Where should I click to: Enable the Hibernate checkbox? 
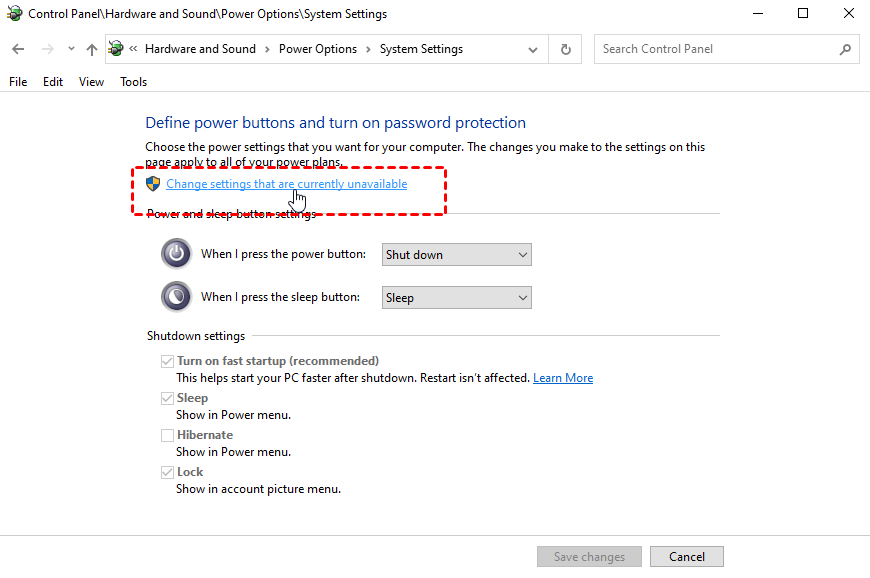tap(167, 435)
